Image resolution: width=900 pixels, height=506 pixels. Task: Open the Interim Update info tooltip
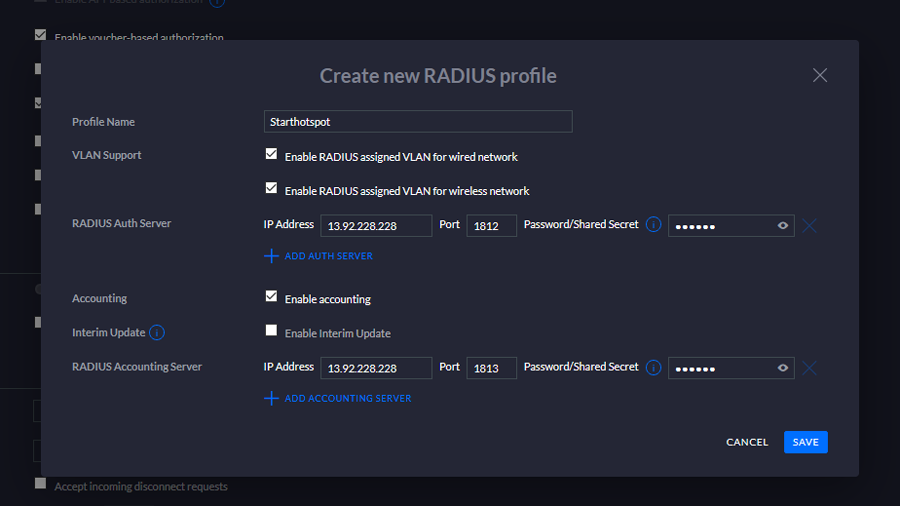pos(157,332)
